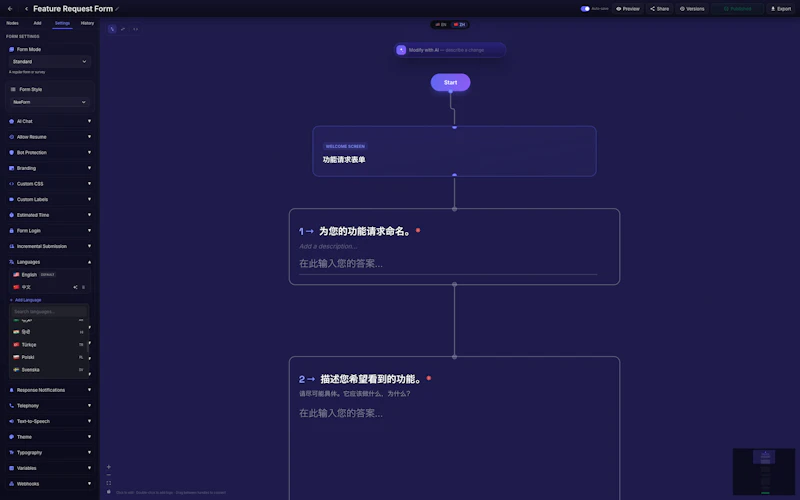Select English default language row
Image resolution: width=800 pixels, height=500 pixels.
[49, 274]
